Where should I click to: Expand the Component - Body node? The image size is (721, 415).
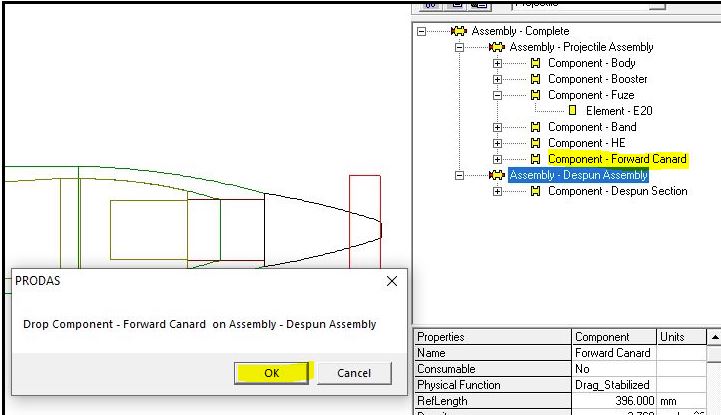coord(498,63)
